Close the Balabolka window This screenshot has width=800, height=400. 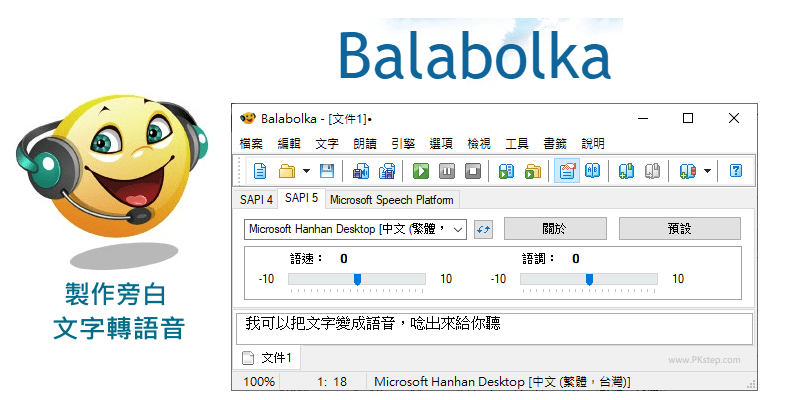[734, 118]
